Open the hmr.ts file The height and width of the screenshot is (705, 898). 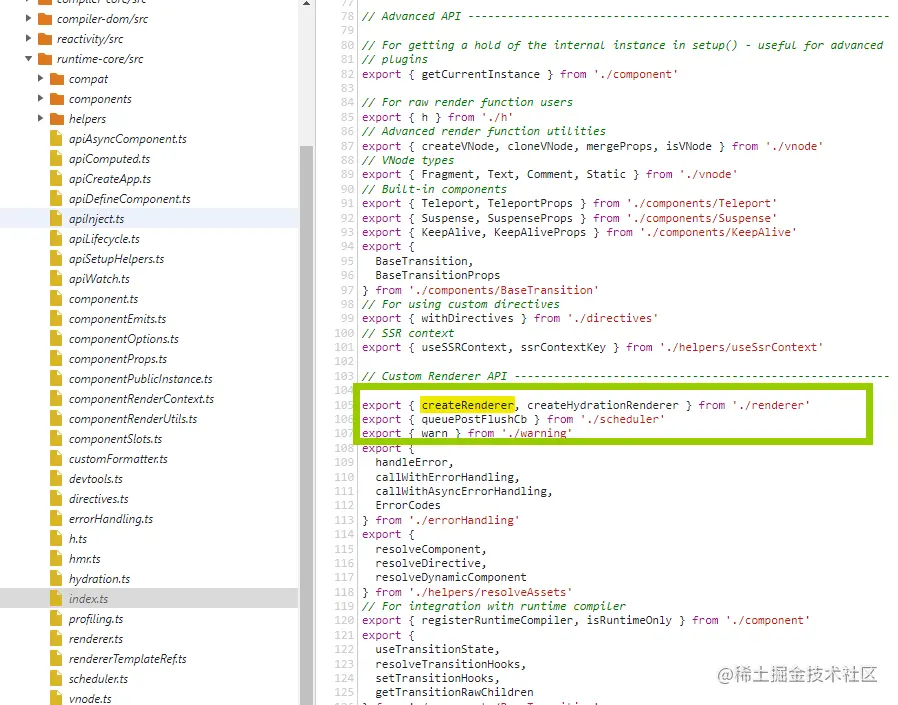(84, 559)
